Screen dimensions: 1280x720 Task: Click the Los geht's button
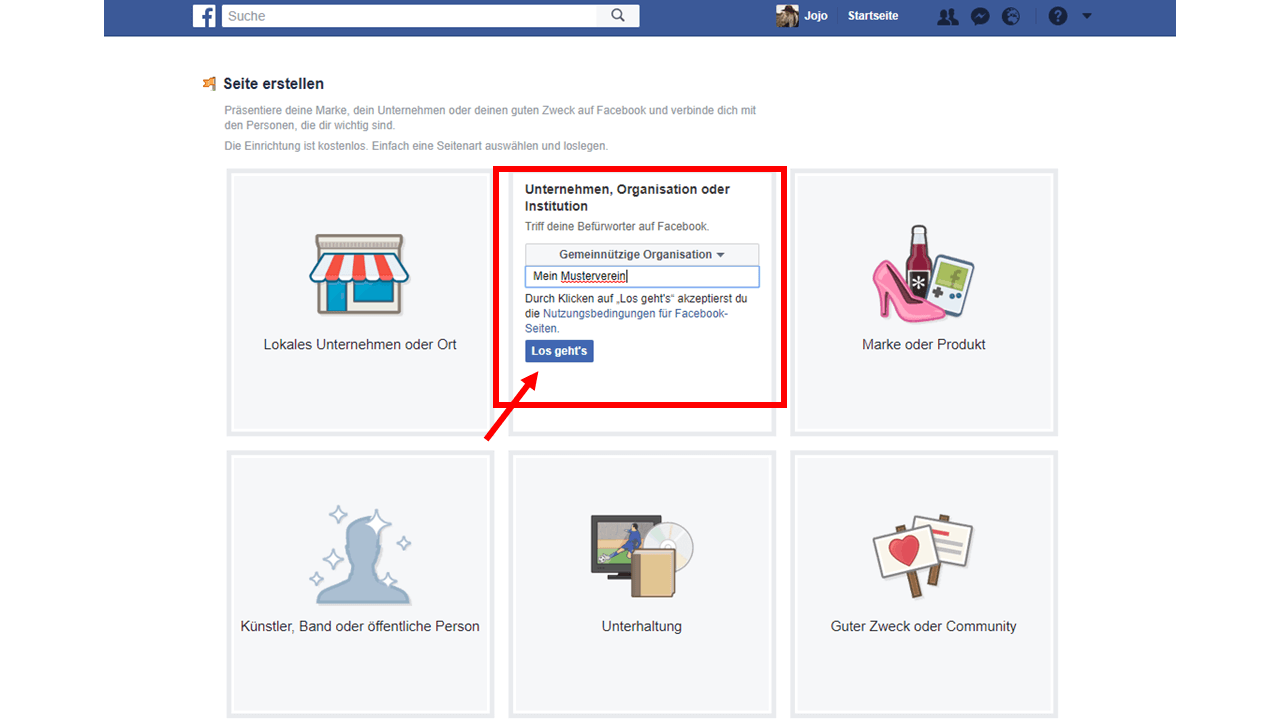point(559,351)
